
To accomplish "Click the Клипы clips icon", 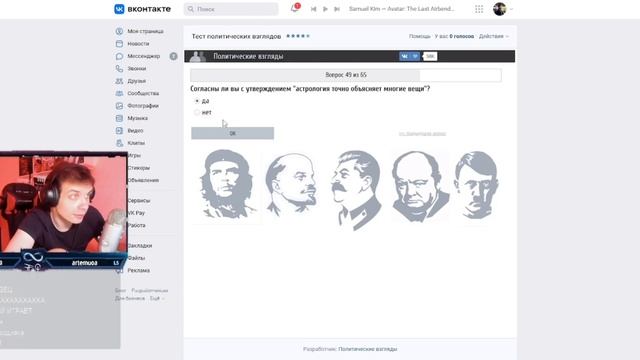I will click(x=119, y=143).
